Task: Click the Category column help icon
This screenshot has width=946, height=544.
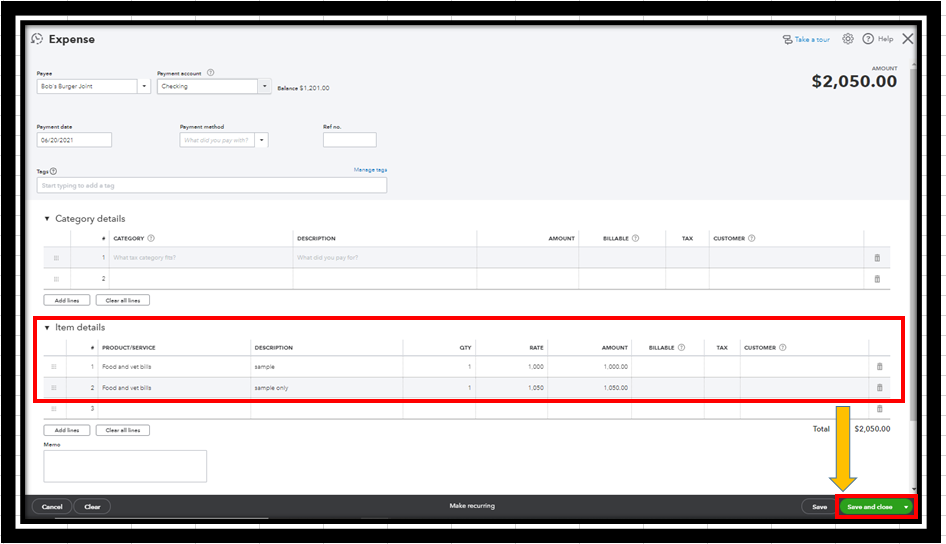Action: point(151,238)
